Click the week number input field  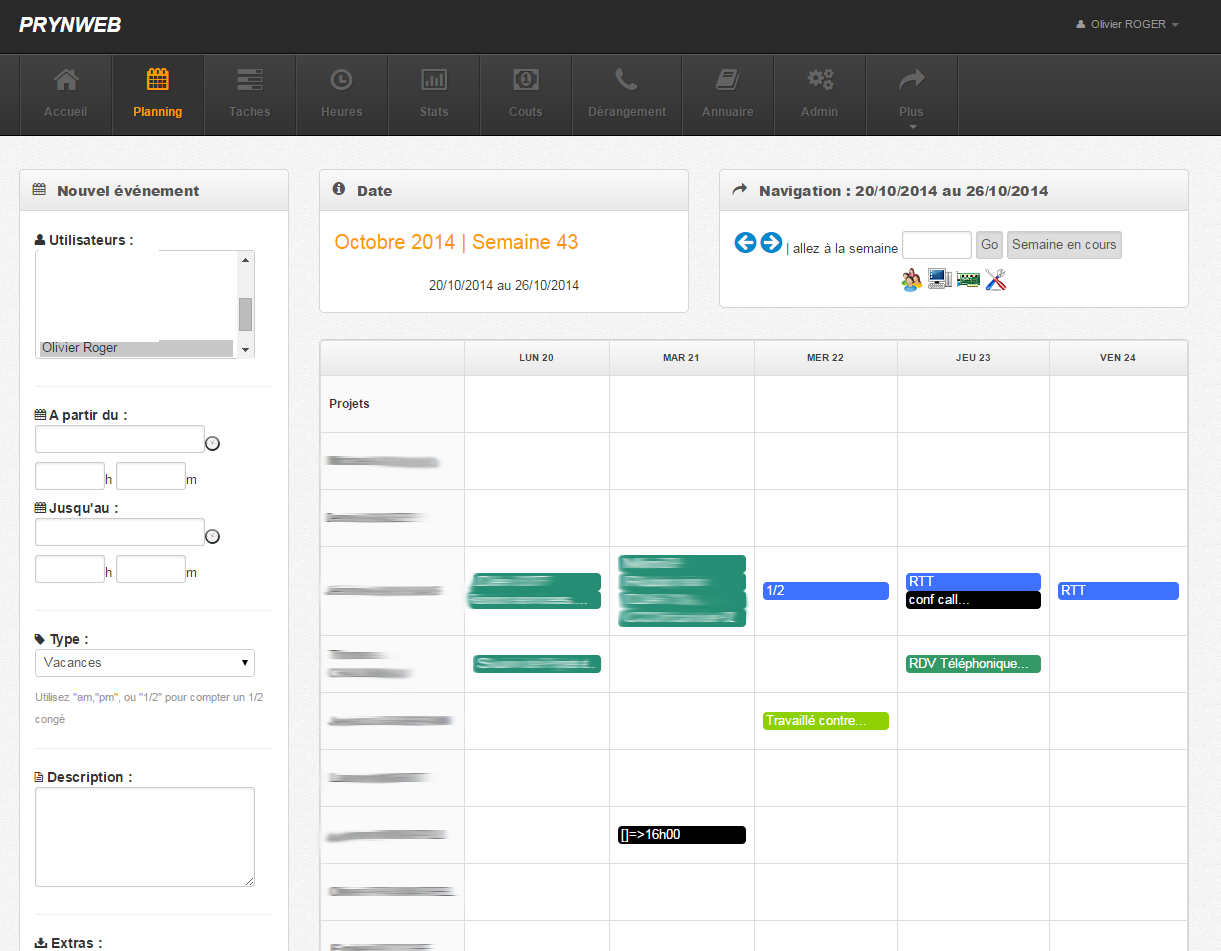[x=936, y=245]
